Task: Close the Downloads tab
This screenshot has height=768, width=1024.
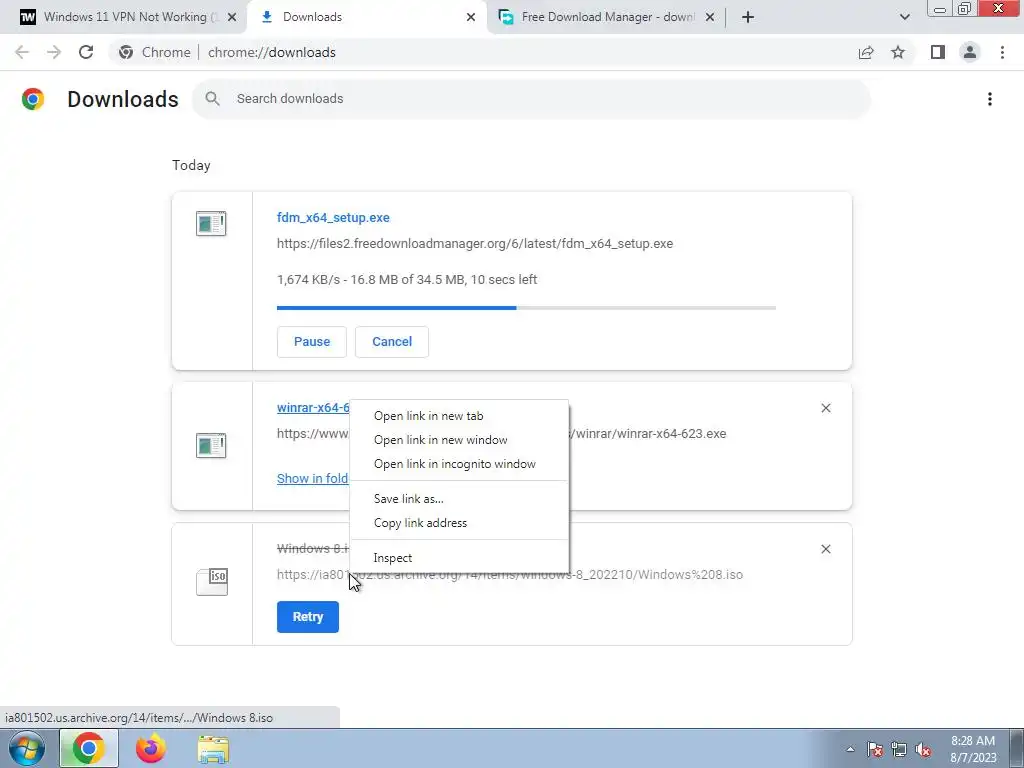Action: point(471,17)
